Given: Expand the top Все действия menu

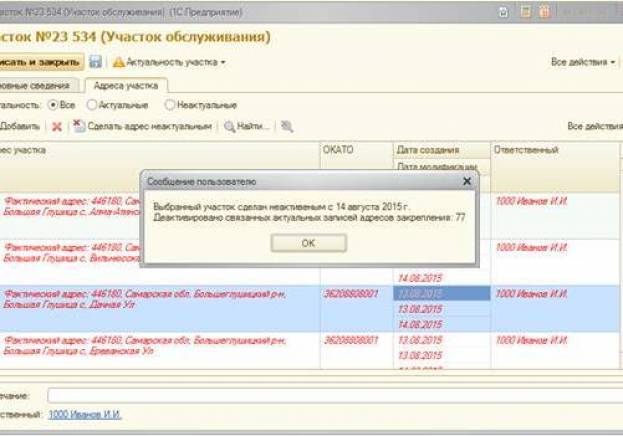Looking at the screenshot, I should (x=583, y=62).
